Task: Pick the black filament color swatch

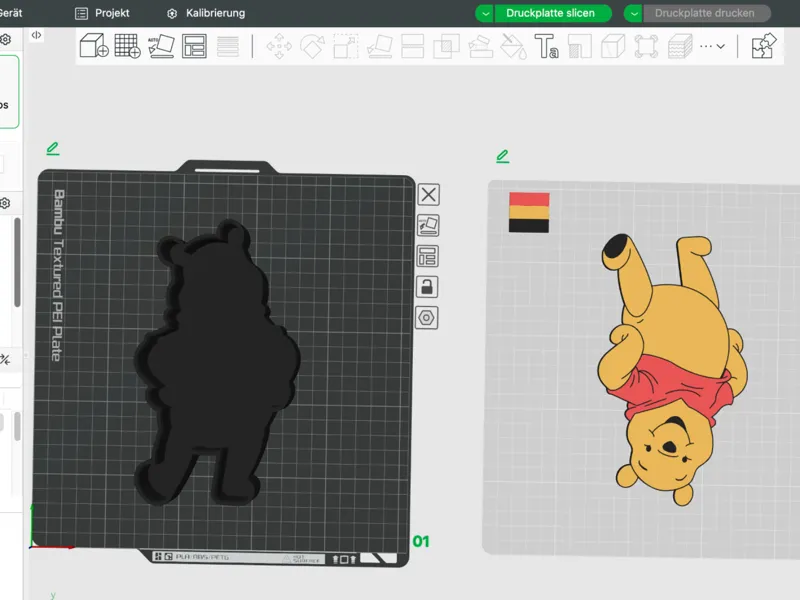Action: tap(529, 226)
